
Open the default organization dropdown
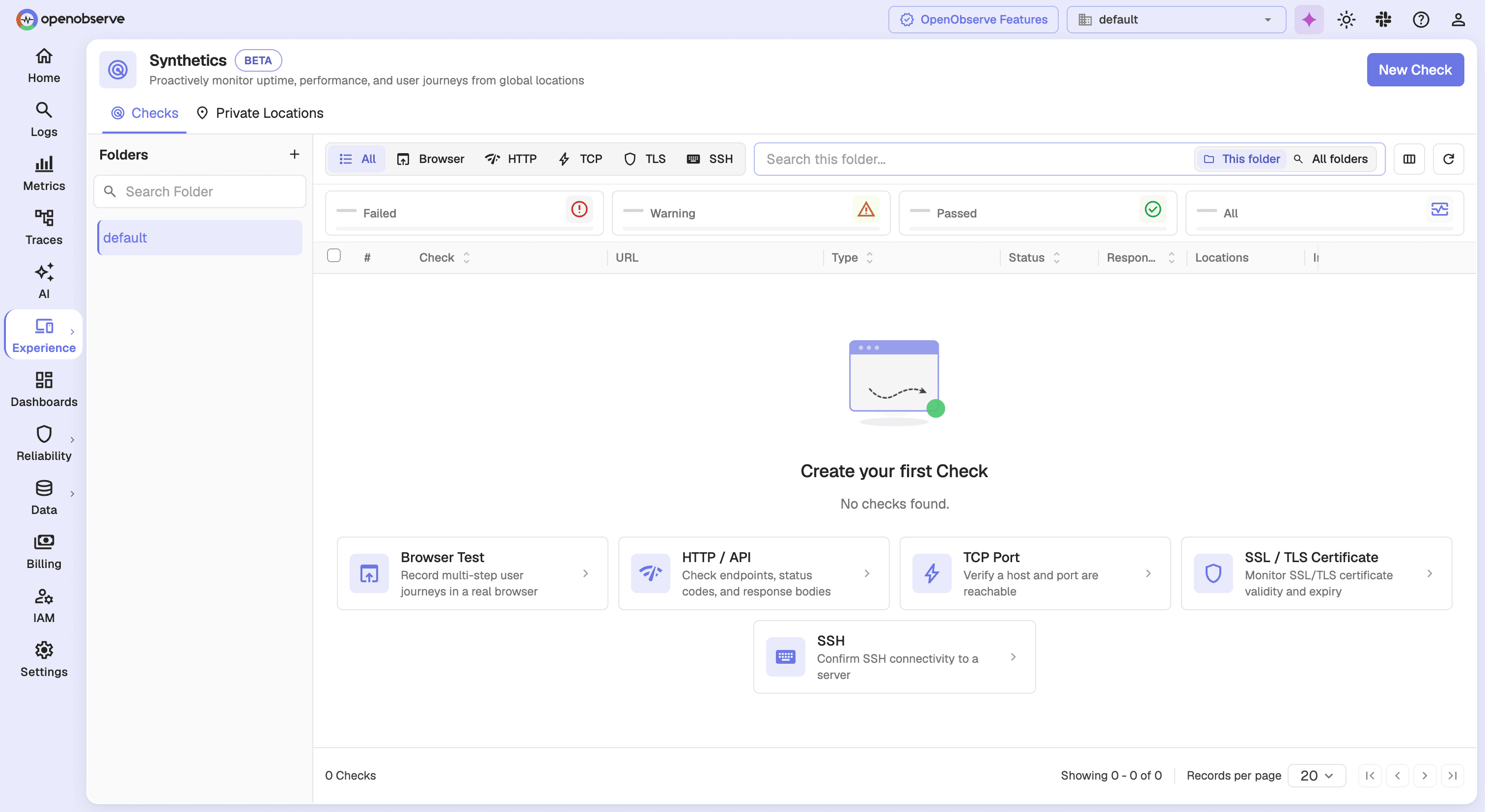(x=1176, y=20)
